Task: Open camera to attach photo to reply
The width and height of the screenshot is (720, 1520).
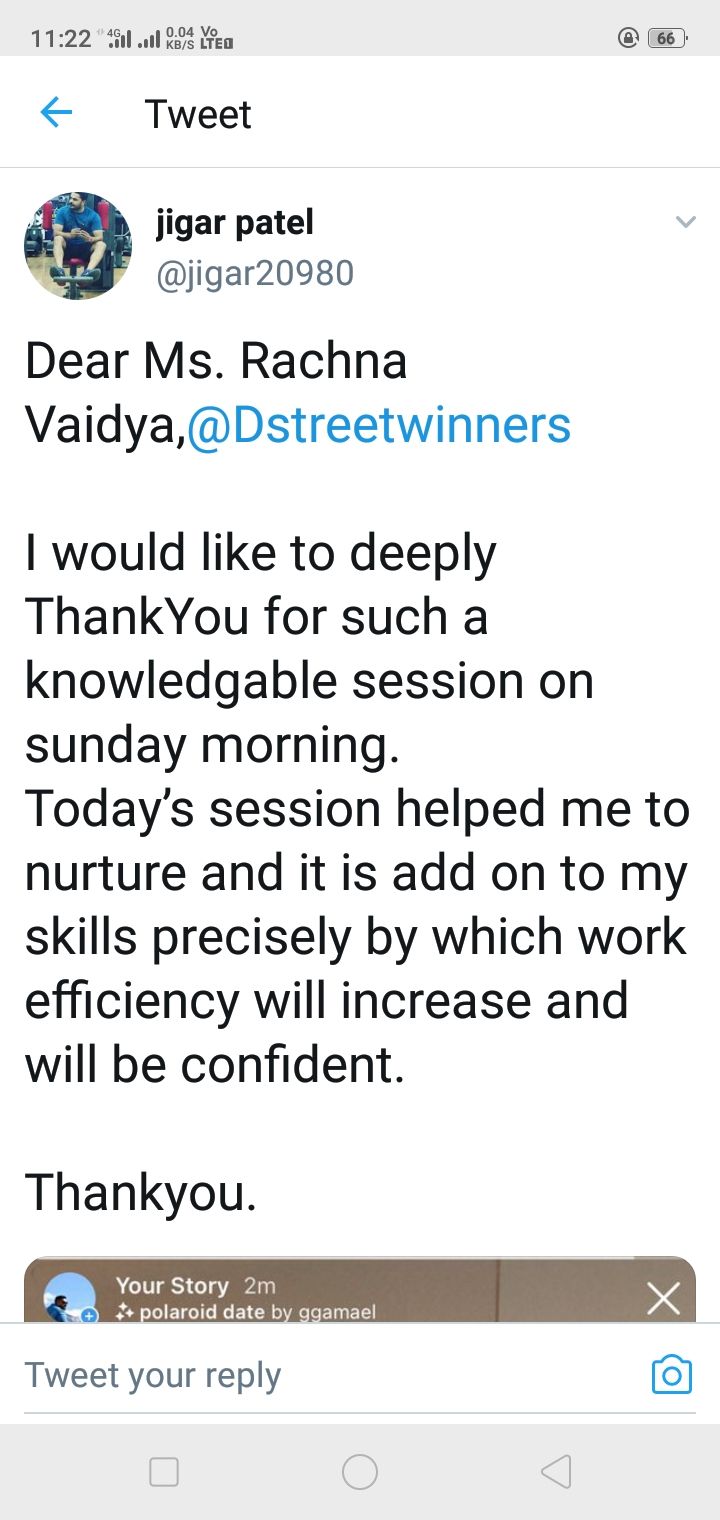Action: coord(671,1375)
